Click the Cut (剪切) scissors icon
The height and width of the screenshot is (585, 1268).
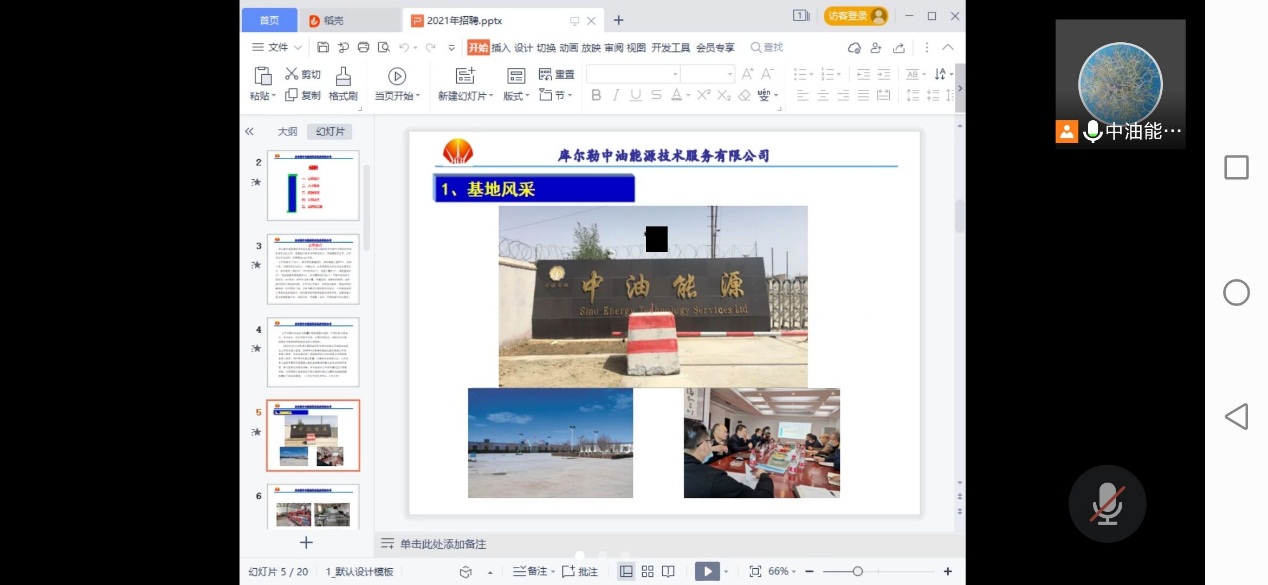[292, 74]
